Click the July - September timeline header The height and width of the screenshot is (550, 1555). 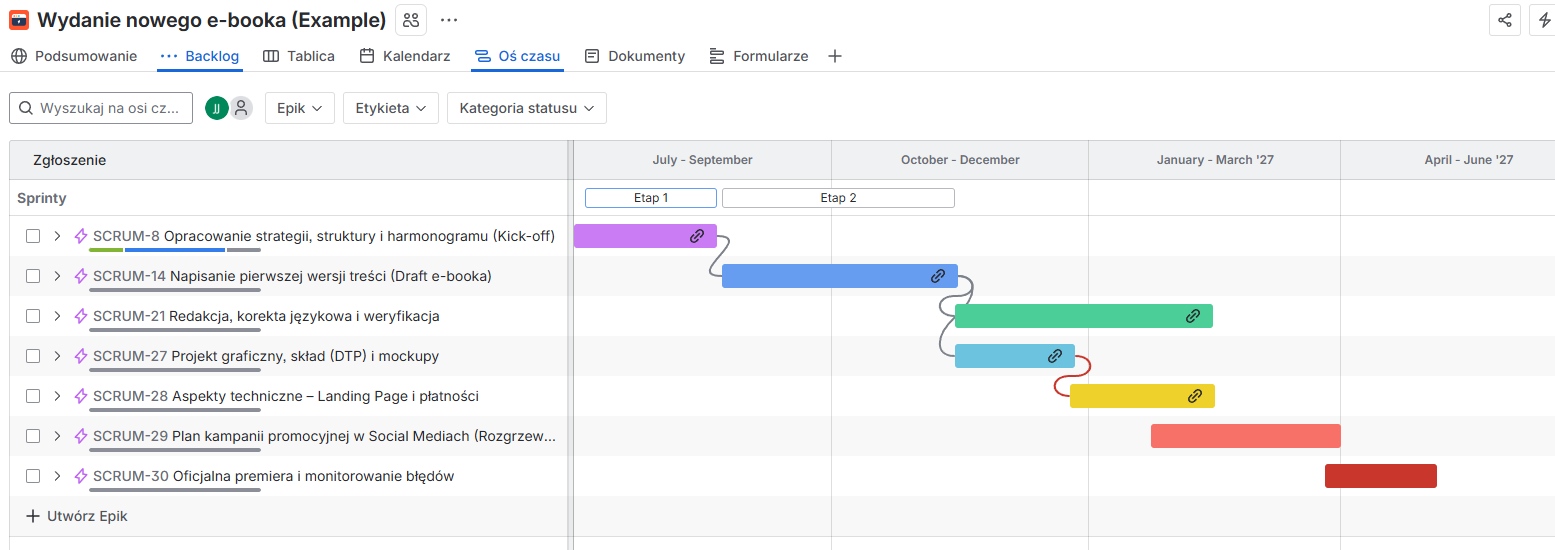point(702,160)
